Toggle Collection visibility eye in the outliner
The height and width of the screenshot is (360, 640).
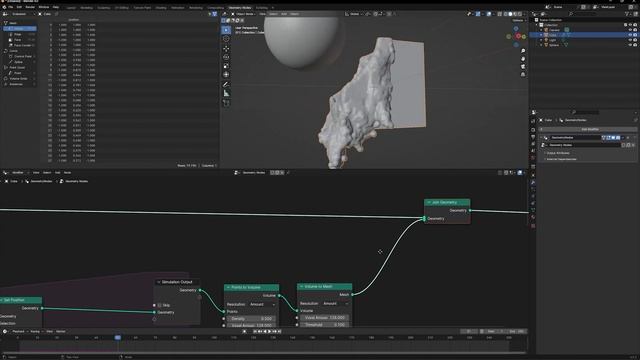[x=630, y=25]
